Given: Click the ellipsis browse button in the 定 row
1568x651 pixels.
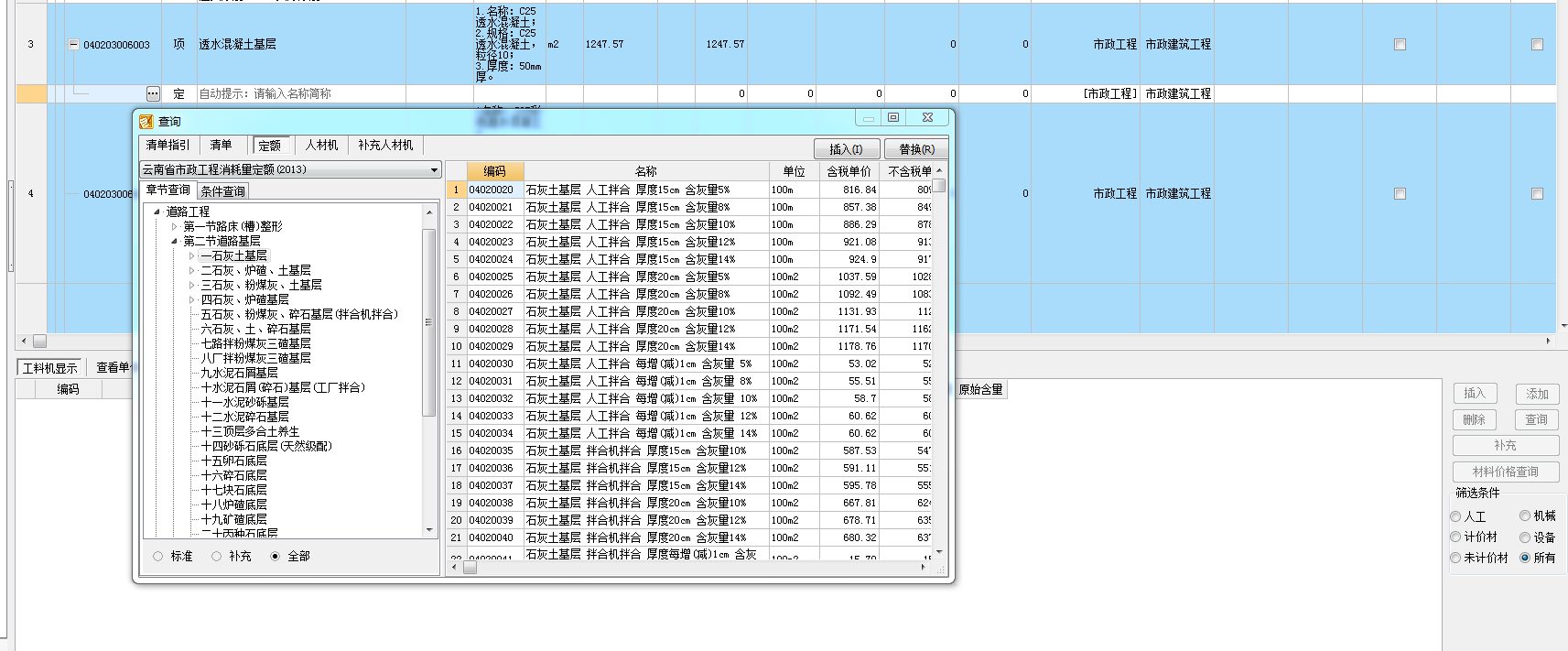Looking at the screenshot, I should [153, 93].
